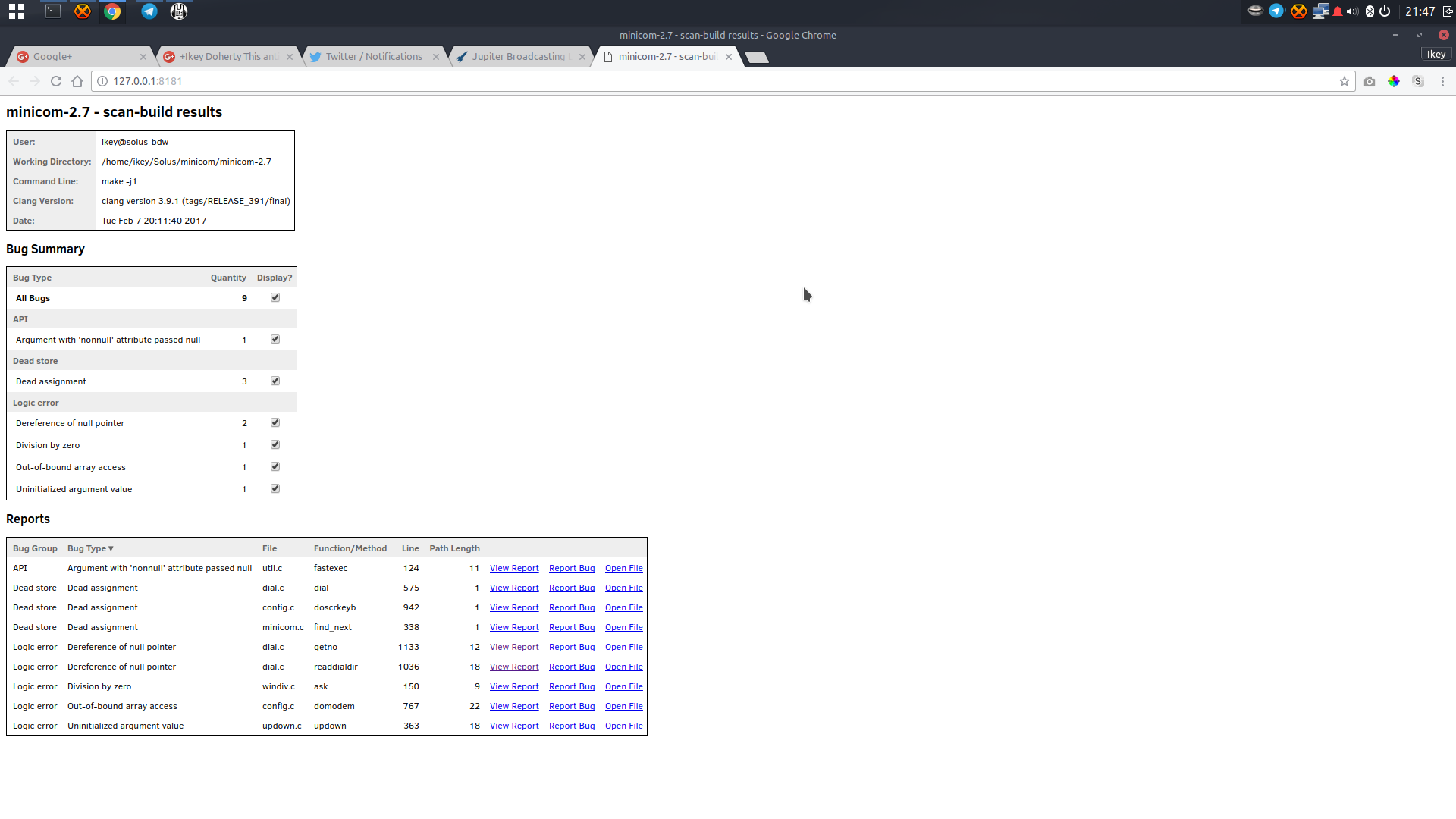Open the Chrome three-dot menu
This screenshot has width=1456, height=819.
[1442, 81]
